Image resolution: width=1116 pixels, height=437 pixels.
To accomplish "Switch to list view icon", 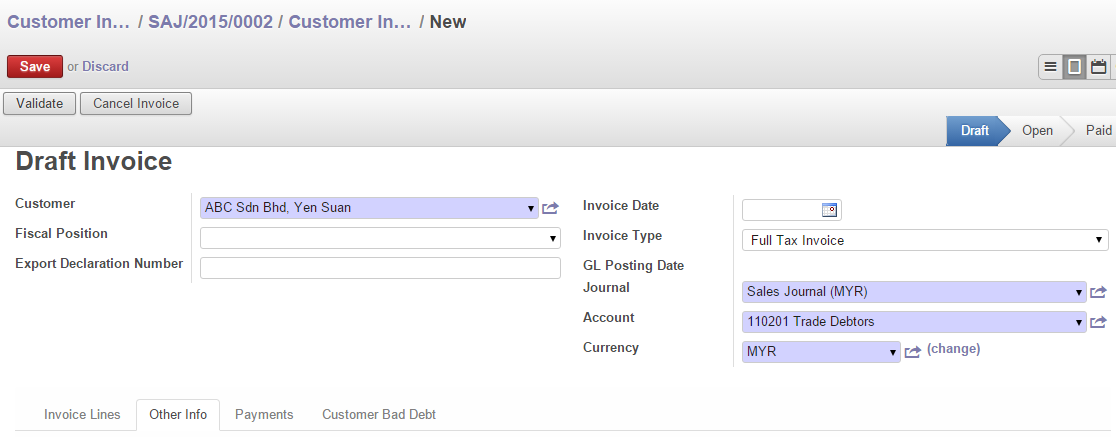I will tap(1051, 68).
